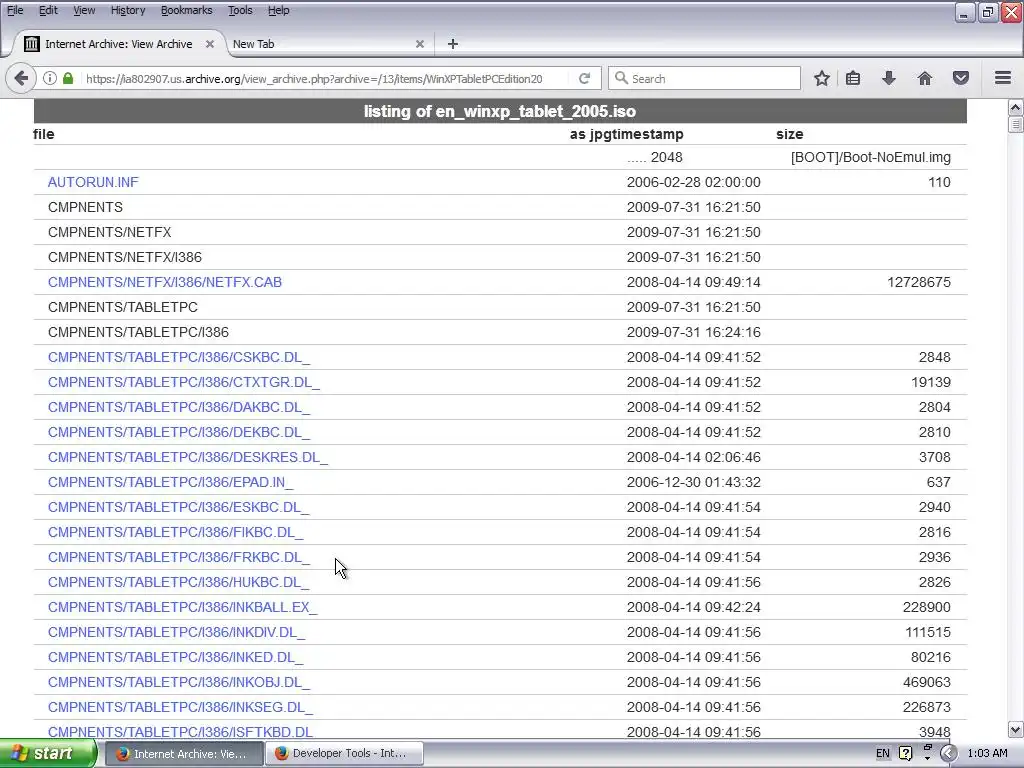Open the HUKBC.DL_ file link
The width and height of the screenshot is (1024, 768).
[179, 582]
